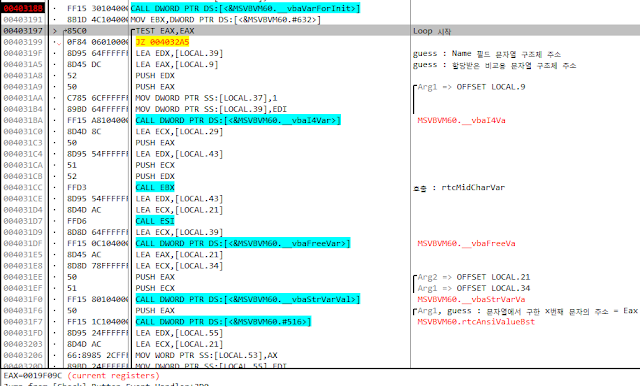Select address 00403199
Image resolution: width=640 pixels, height=386 pixels.
click(23, 42)
